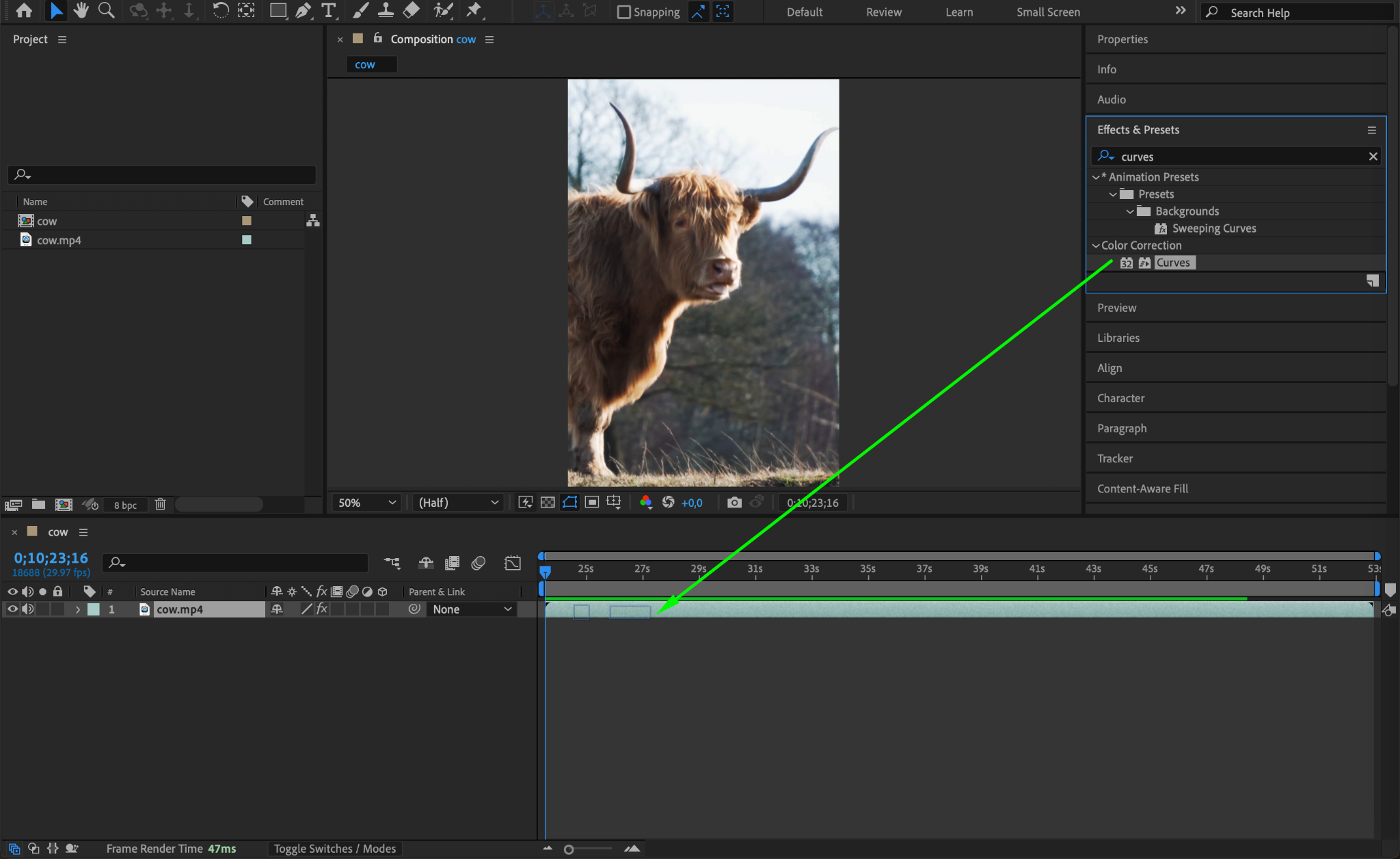Adjust the timeline zoom slider
This screenshot has height=859, width=1400.
pyautogui.click(x=569, y=849)
